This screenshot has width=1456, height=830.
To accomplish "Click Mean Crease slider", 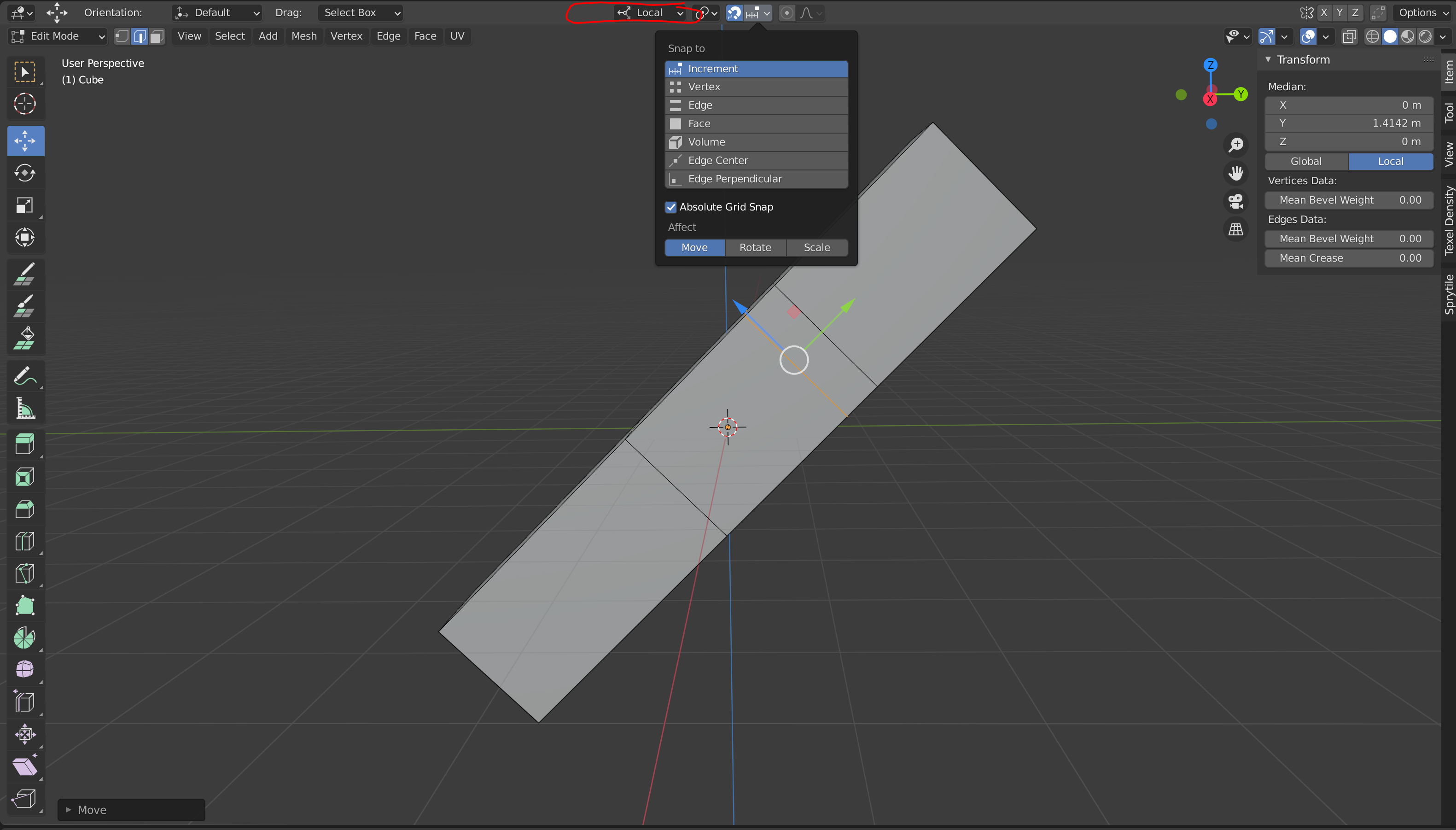I will click(x=1349, y=258).
